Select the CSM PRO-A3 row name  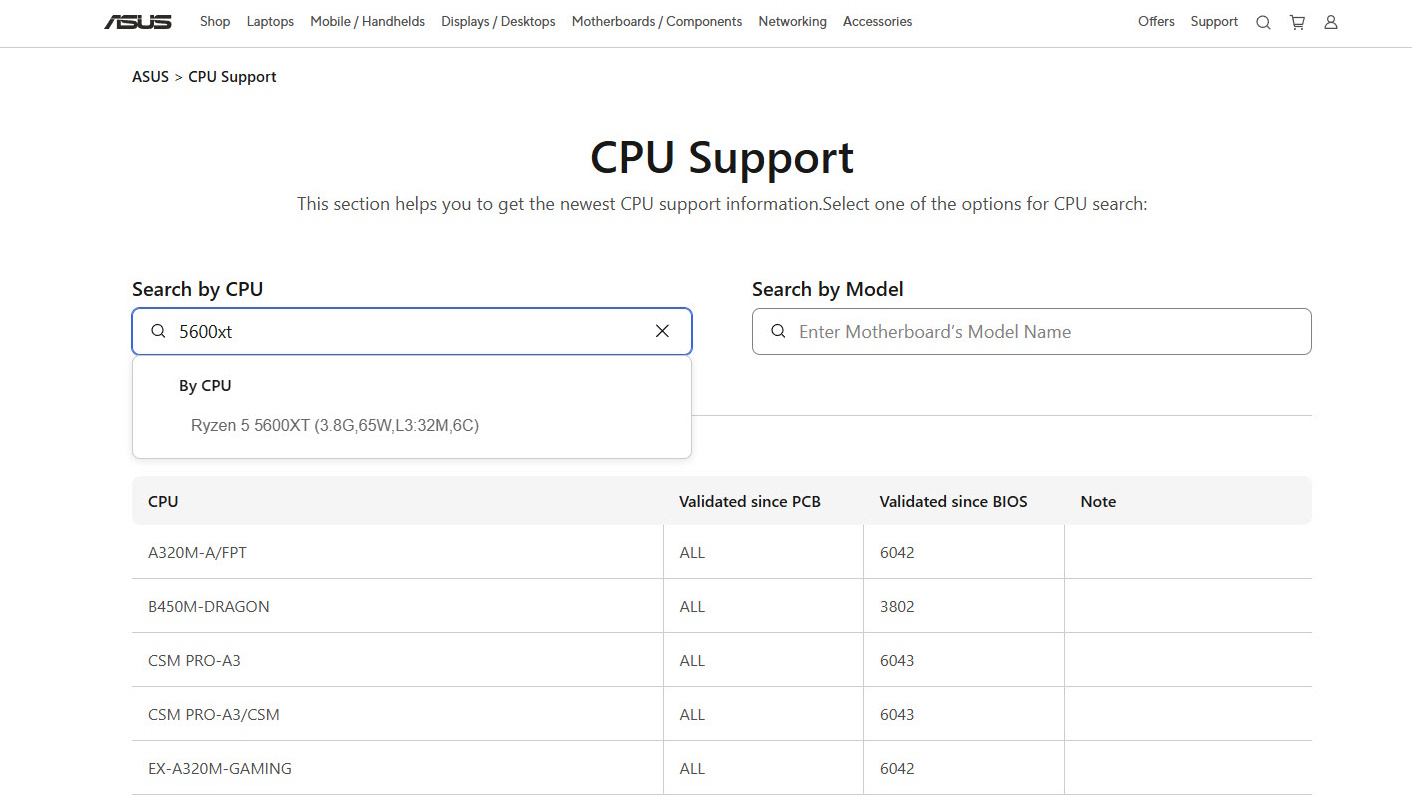point(194,660)
